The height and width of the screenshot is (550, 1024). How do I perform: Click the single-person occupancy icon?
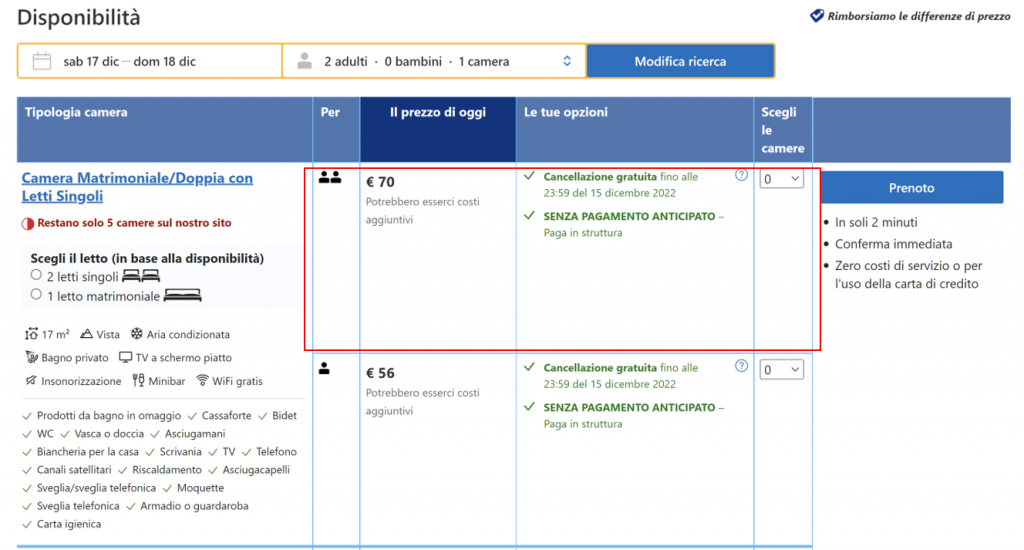coord(324,369)
